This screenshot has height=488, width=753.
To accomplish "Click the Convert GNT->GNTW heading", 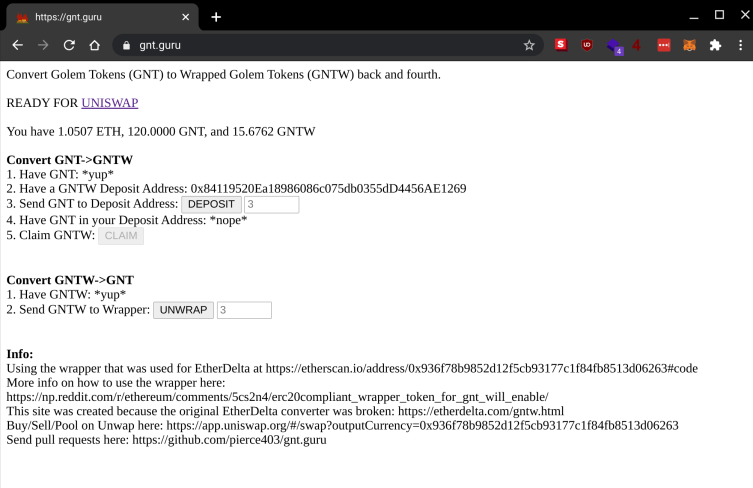I will pyautogui.click(x=70, y=160).
